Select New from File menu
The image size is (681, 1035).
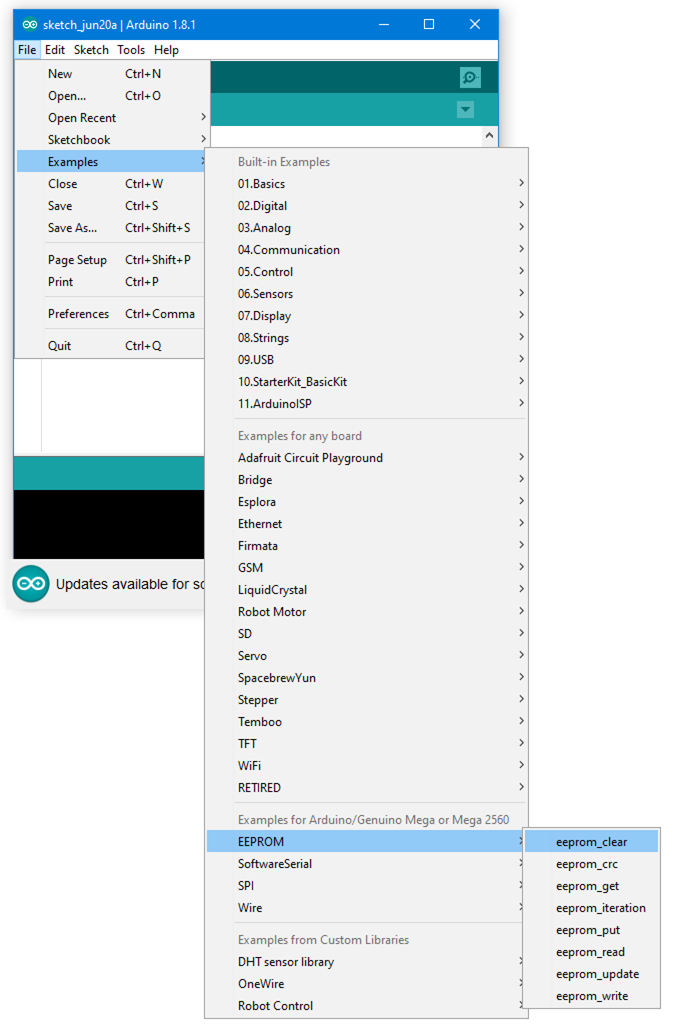(111, 74)
